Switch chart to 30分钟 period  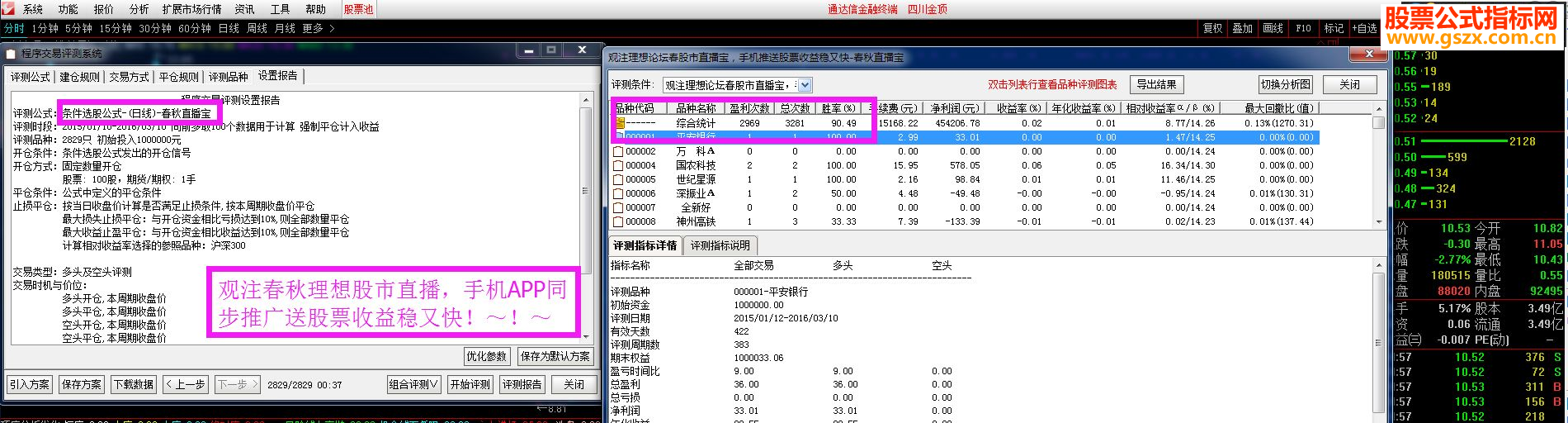pyautogui.click(x=155, y=28)
